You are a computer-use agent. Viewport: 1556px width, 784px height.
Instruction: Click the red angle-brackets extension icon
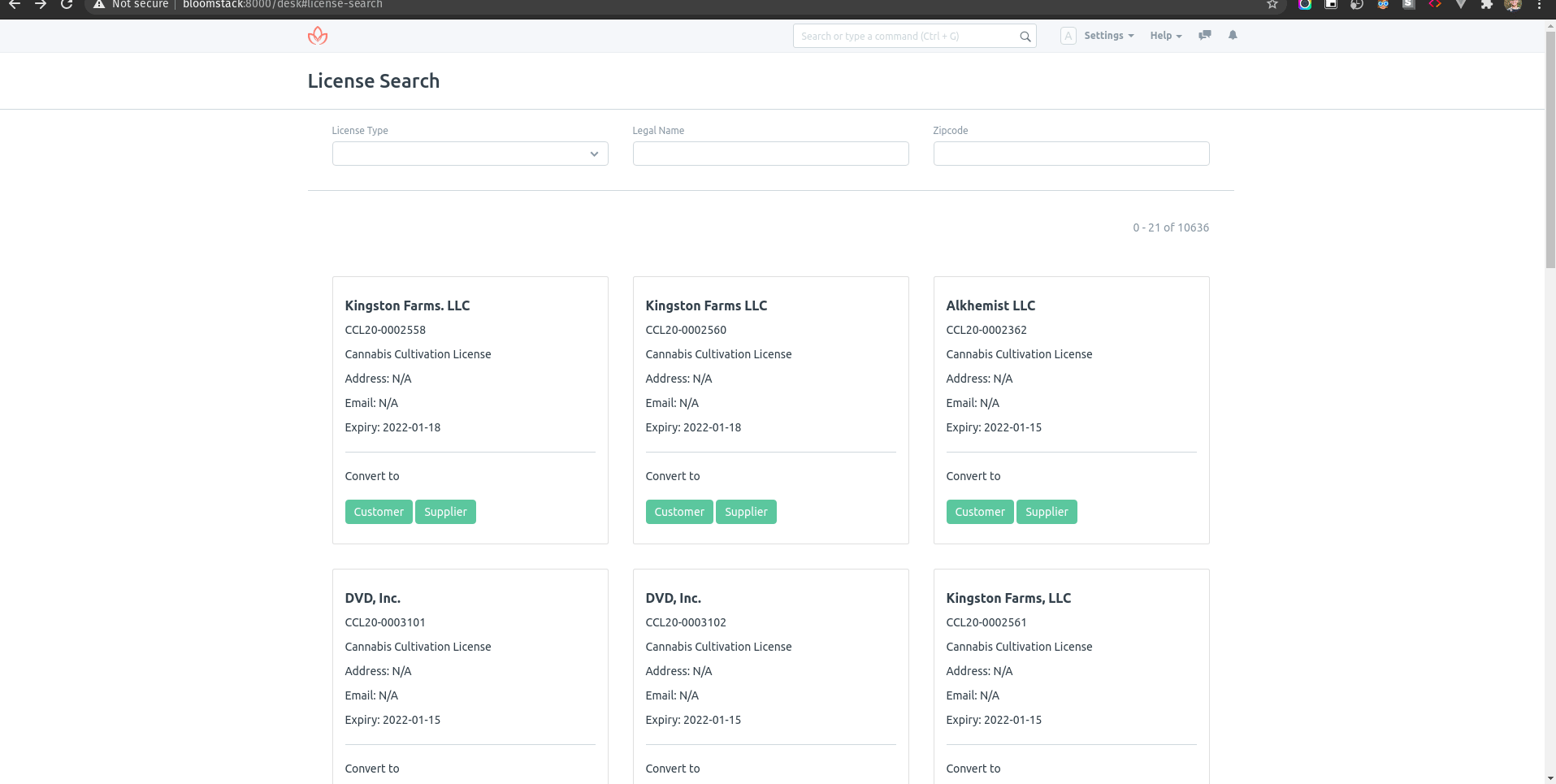1435,5
